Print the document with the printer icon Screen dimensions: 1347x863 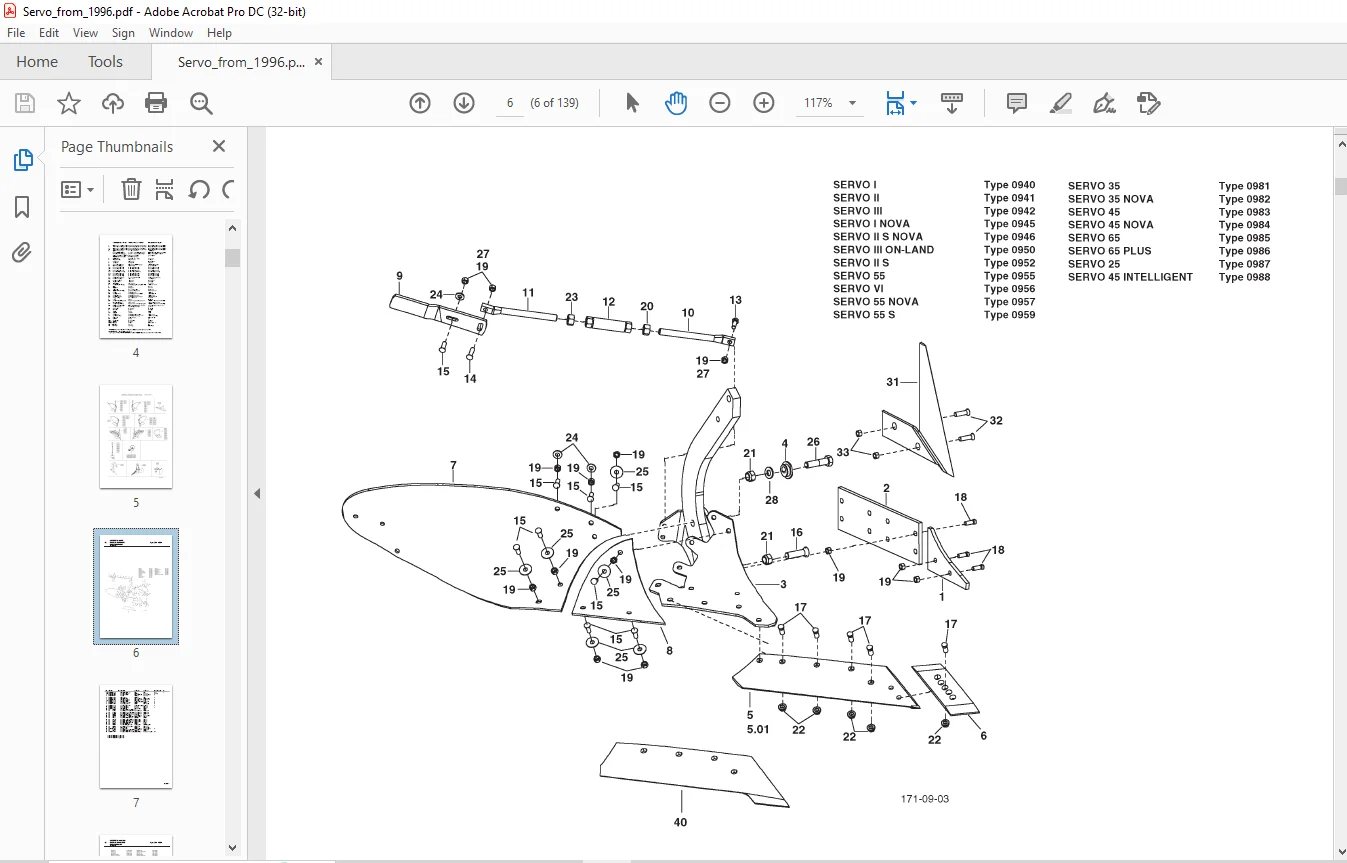156,103
